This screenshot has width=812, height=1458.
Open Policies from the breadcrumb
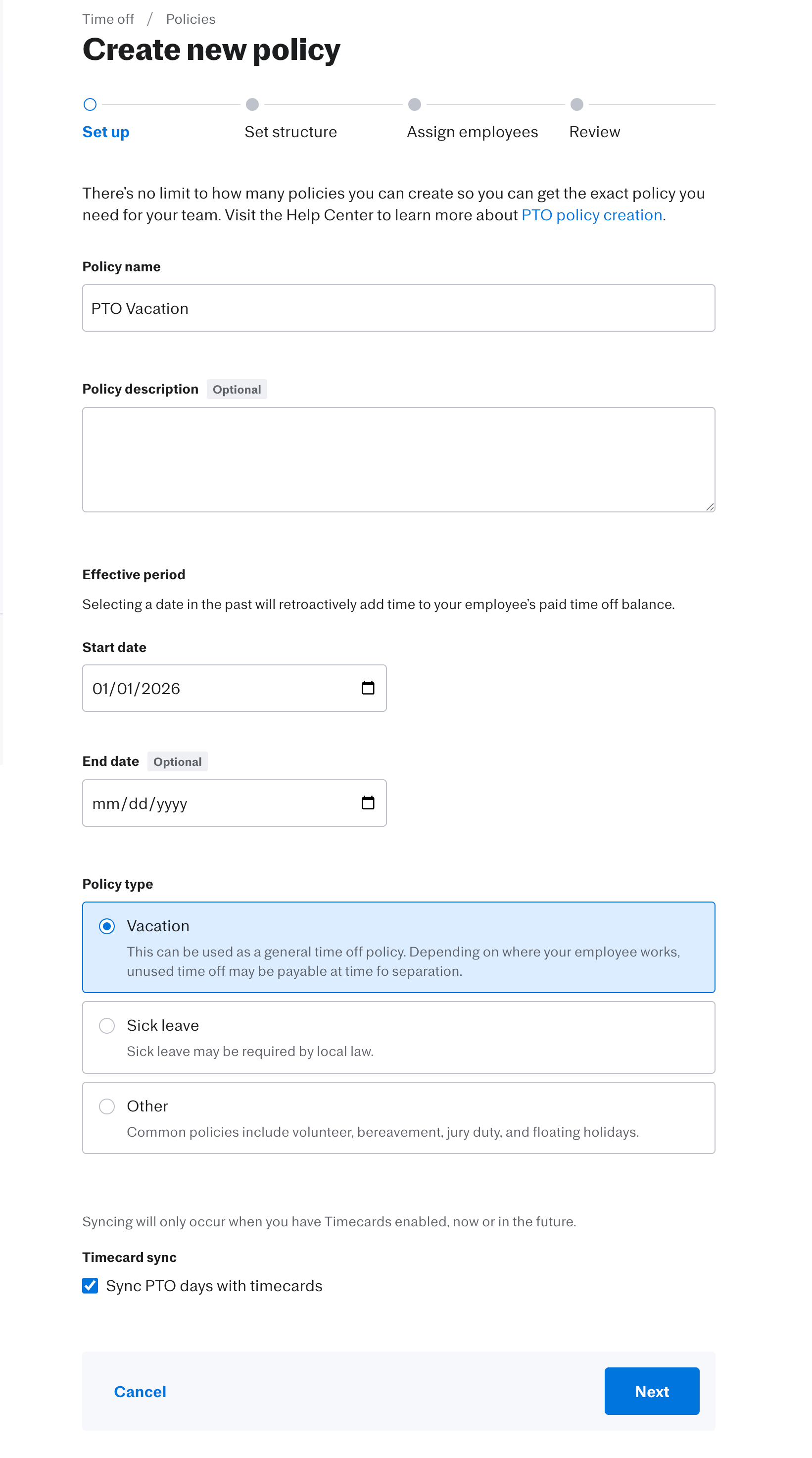coord(190,19)
